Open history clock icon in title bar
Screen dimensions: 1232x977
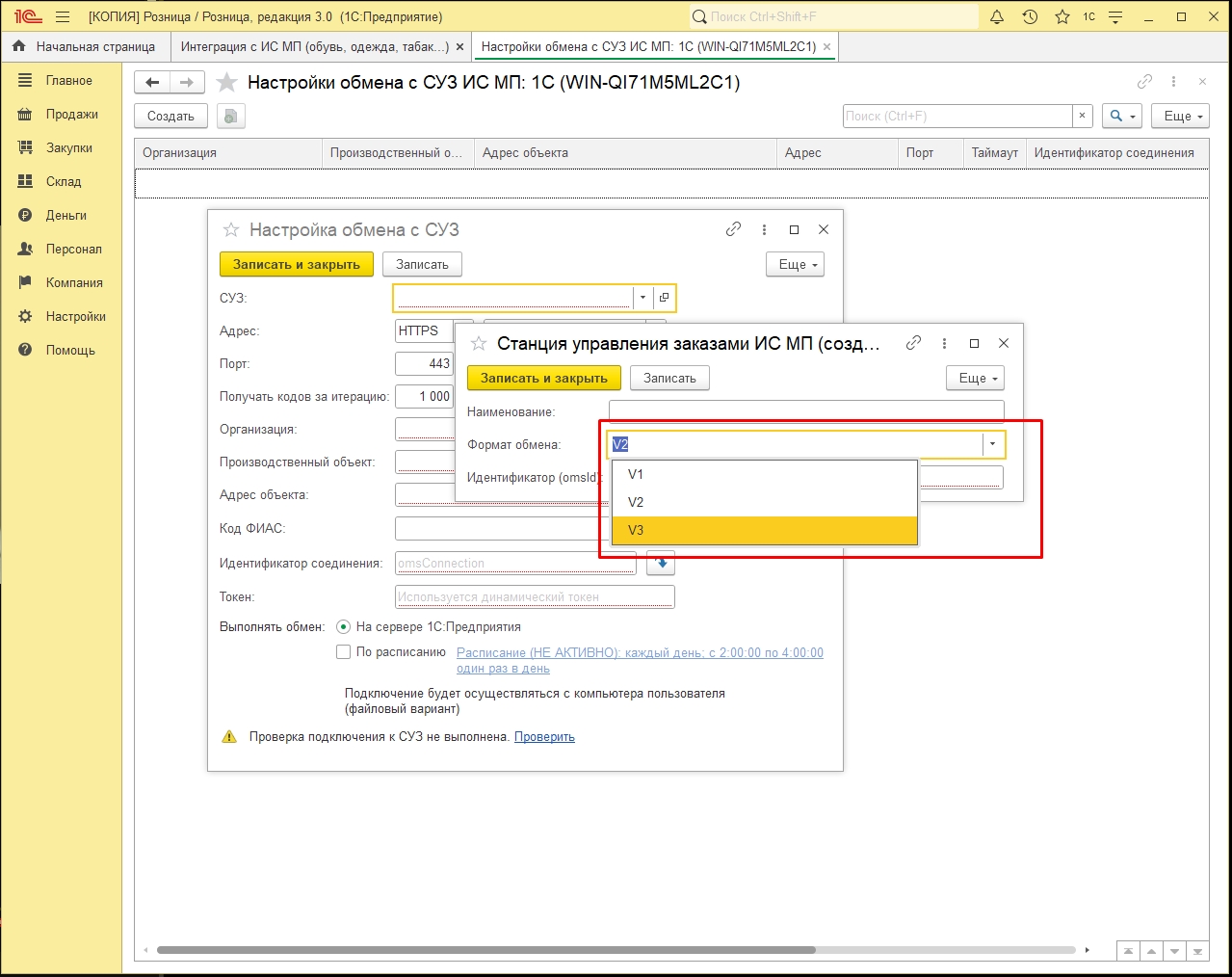pos(1030,16)
